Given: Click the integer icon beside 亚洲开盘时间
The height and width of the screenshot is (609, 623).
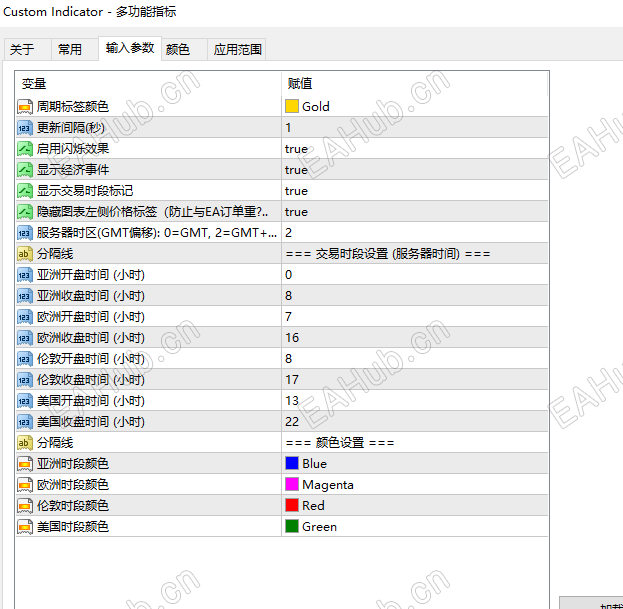Looking at the screenshot, I should (25, 275).
